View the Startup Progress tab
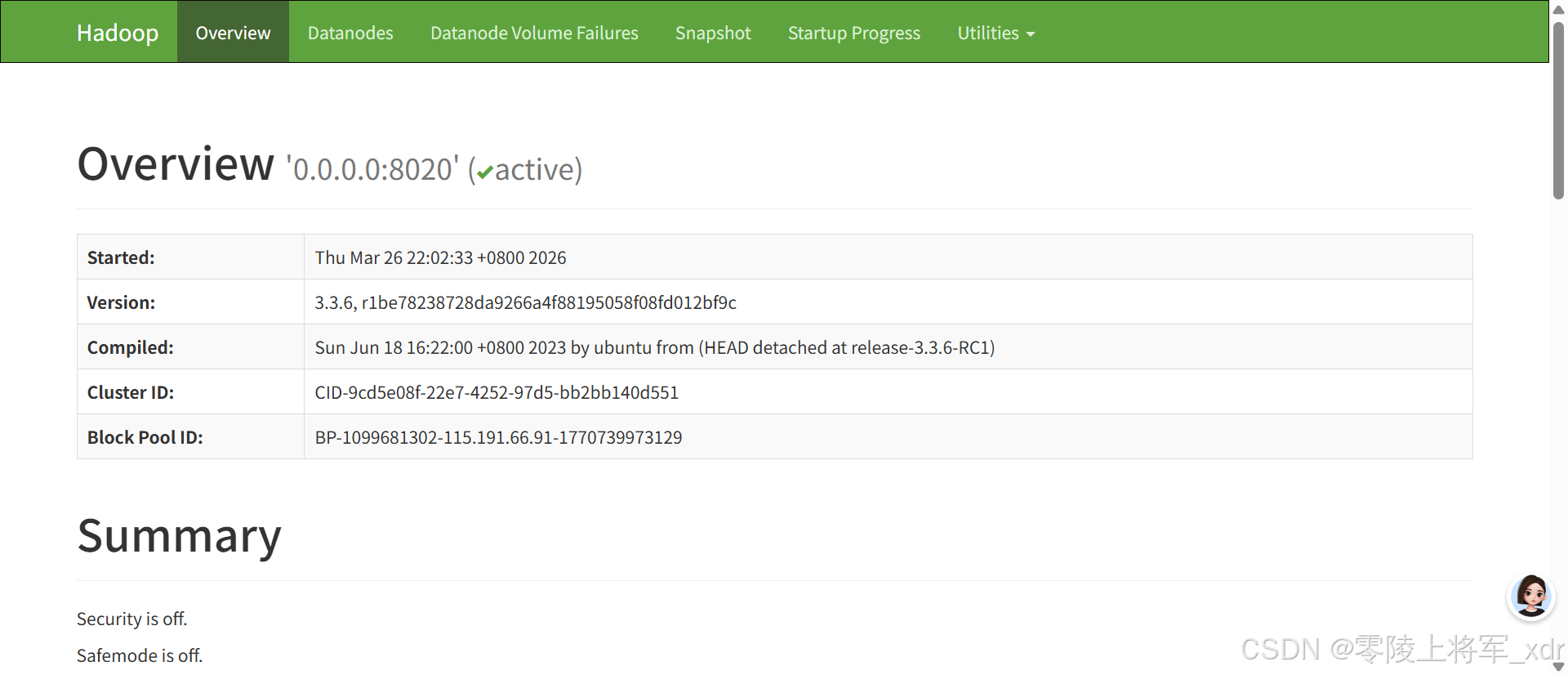 pos(853,33)
